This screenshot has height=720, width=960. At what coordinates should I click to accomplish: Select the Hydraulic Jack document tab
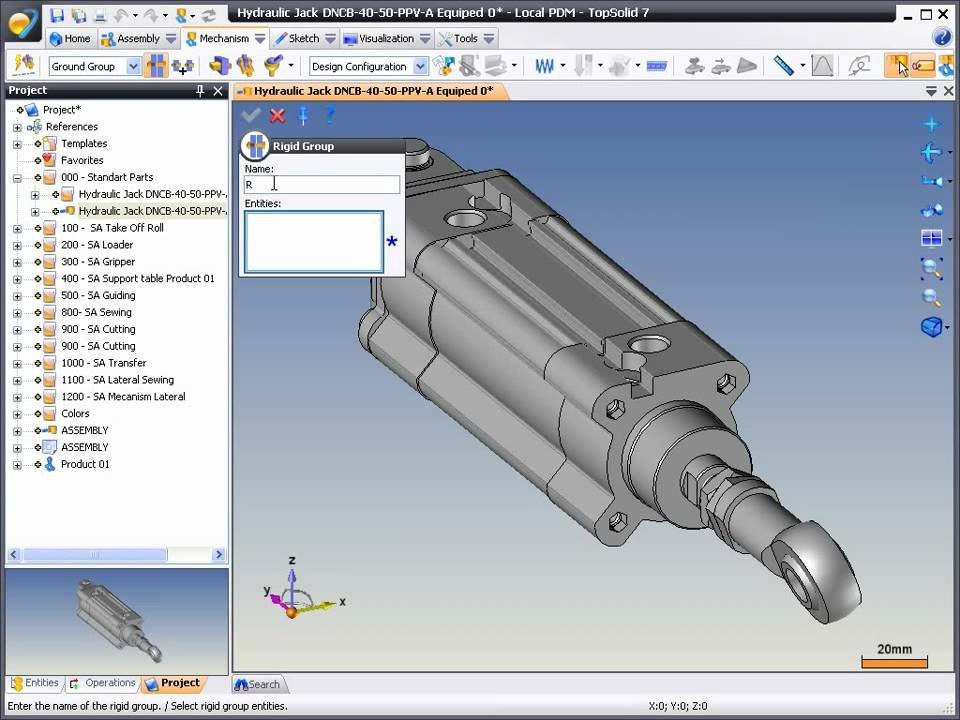(369, 91)
